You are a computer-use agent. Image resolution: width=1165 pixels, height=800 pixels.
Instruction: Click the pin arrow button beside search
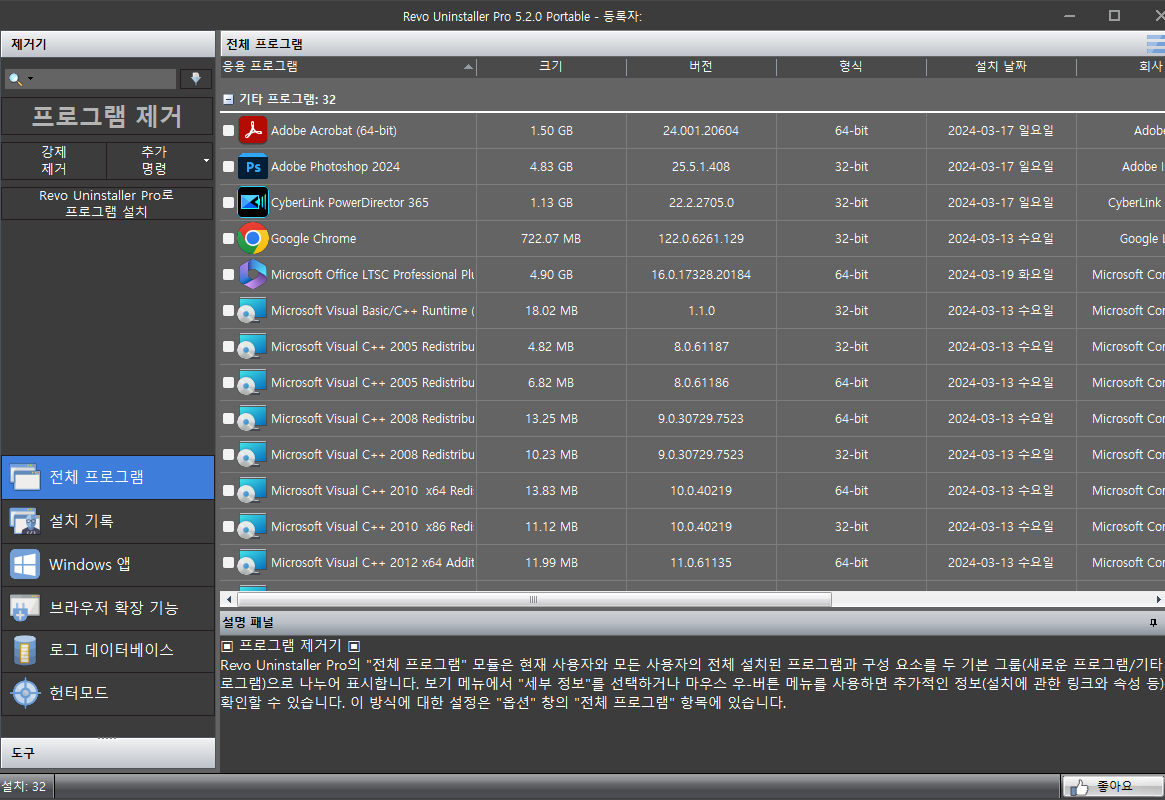[x=196, y=79]
